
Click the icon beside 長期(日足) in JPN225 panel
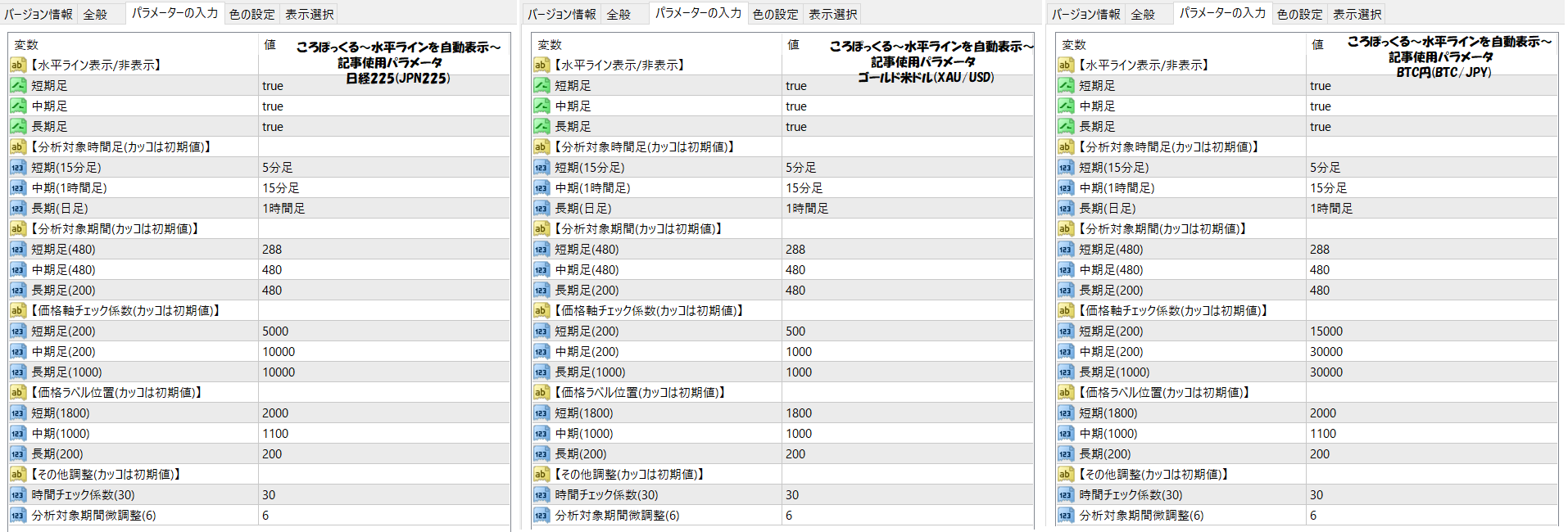[x=18, y=208]
